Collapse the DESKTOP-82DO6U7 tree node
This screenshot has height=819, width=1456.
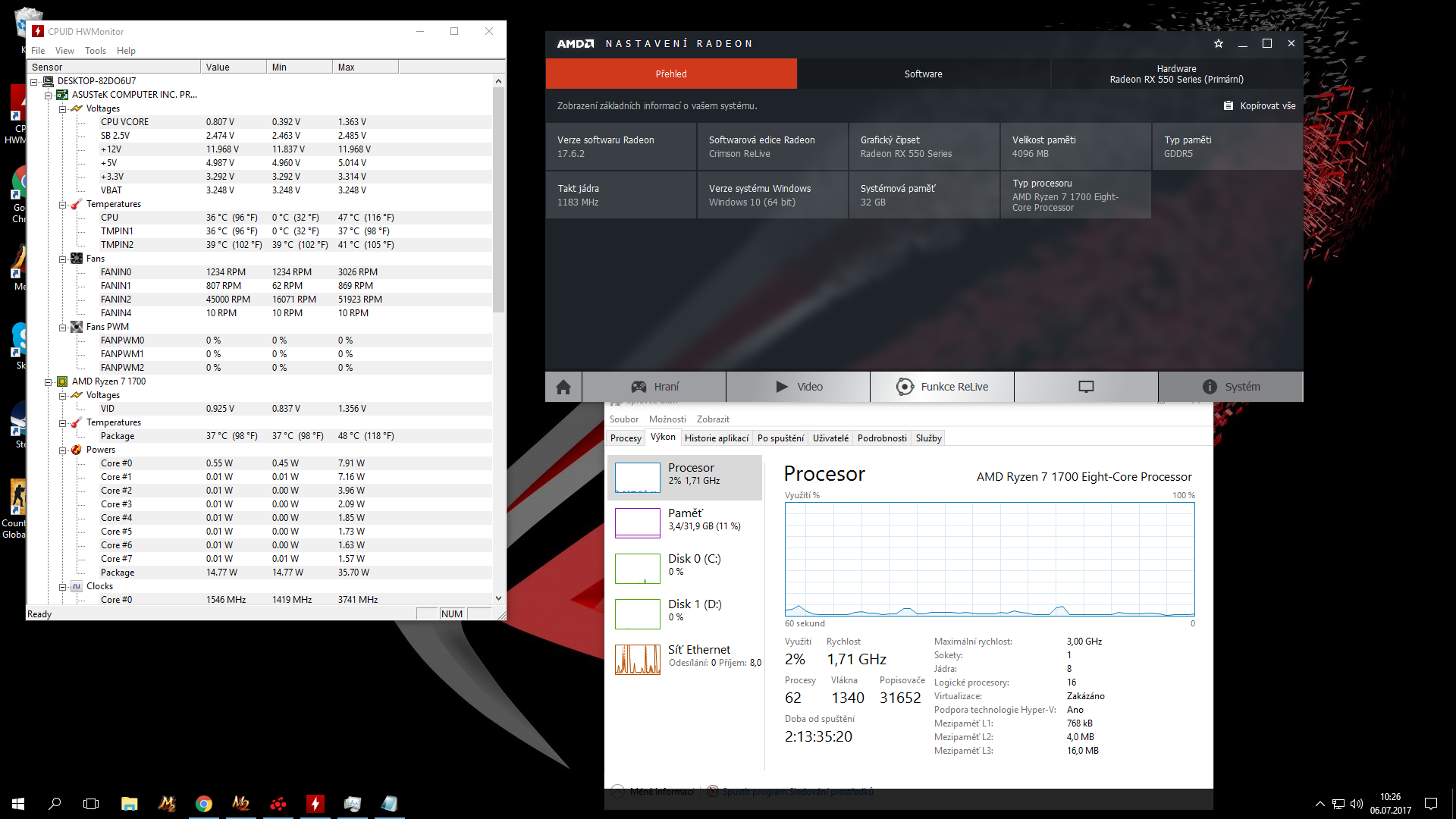pyautogui.click(x=34, y=81)
